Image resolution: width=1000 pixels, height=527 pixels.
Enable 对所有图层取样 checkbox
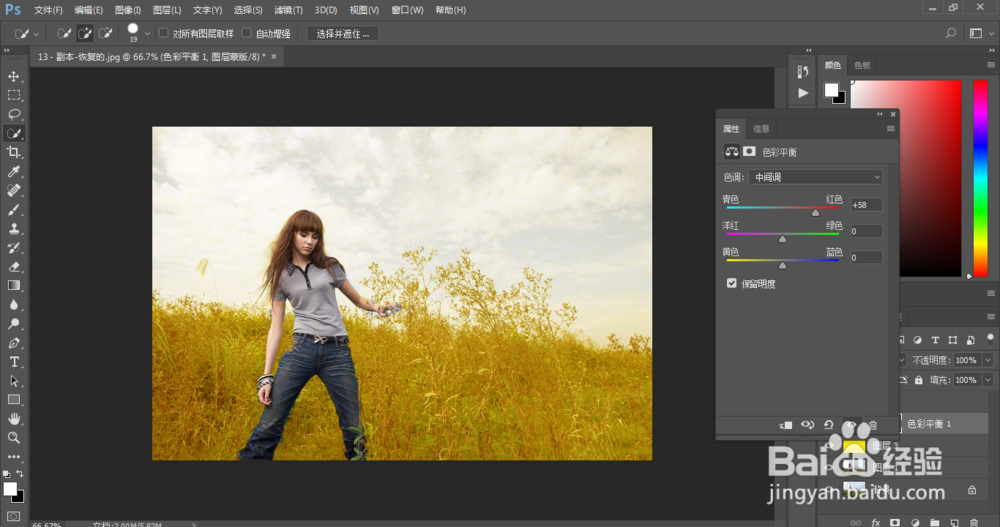pos(164,33)
